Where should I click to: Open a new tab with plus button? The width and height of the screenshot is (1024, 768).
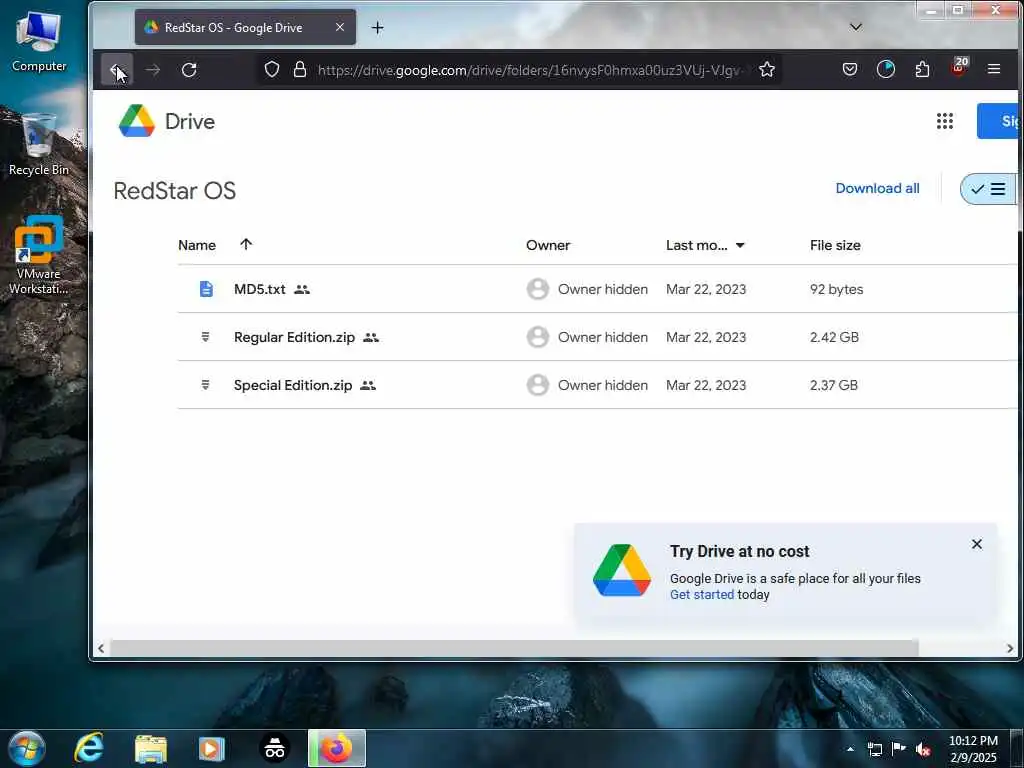377,27
